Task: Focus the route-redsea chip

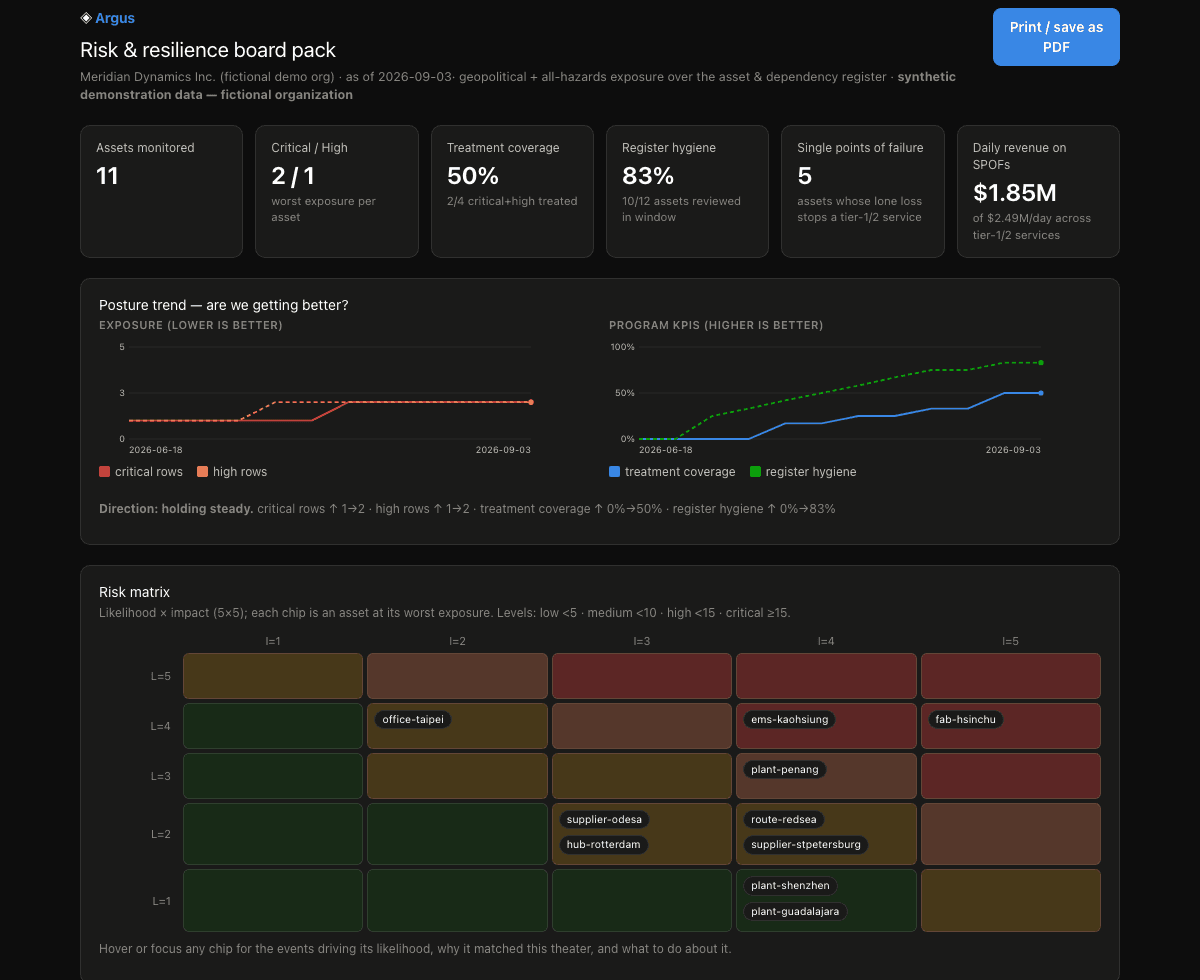Action: tap(784, 819)
